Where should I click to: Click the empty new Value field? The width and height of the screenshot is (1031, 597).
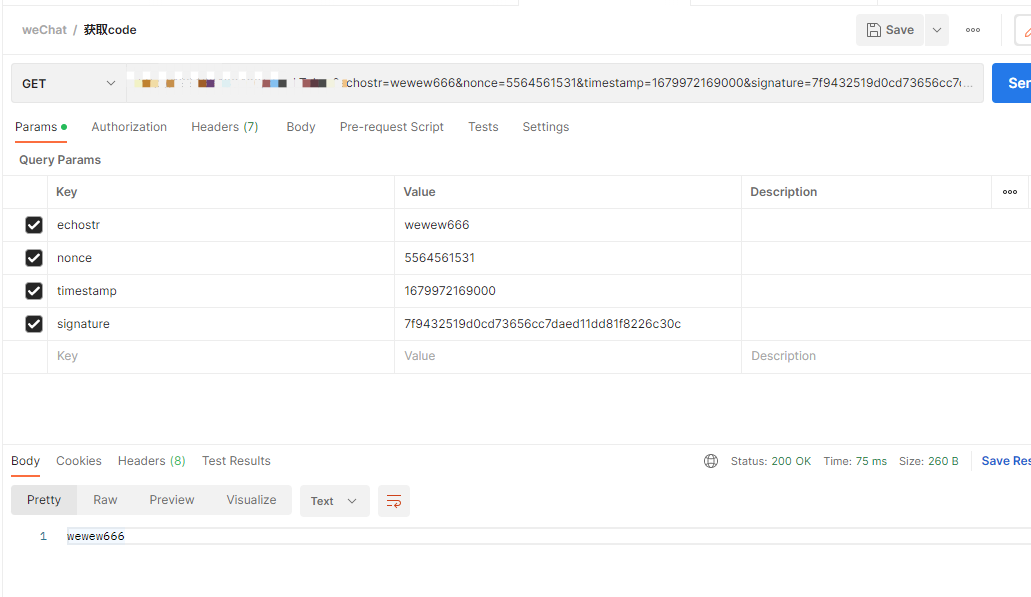(x=568, y=356)
